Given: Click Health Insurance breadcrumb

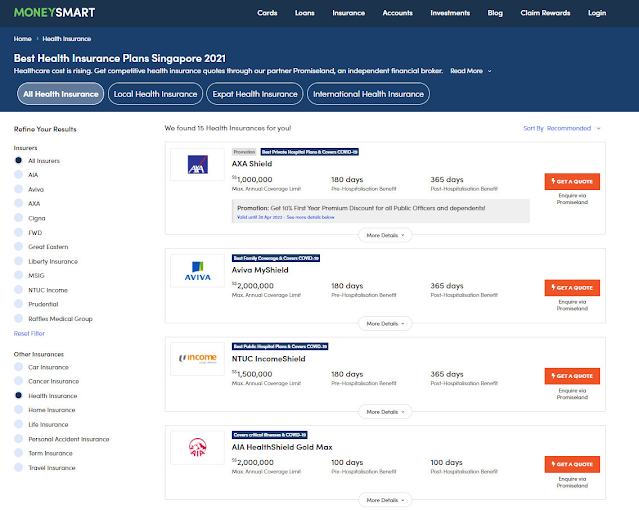Looking at the screenshot, I should [67, 39].
